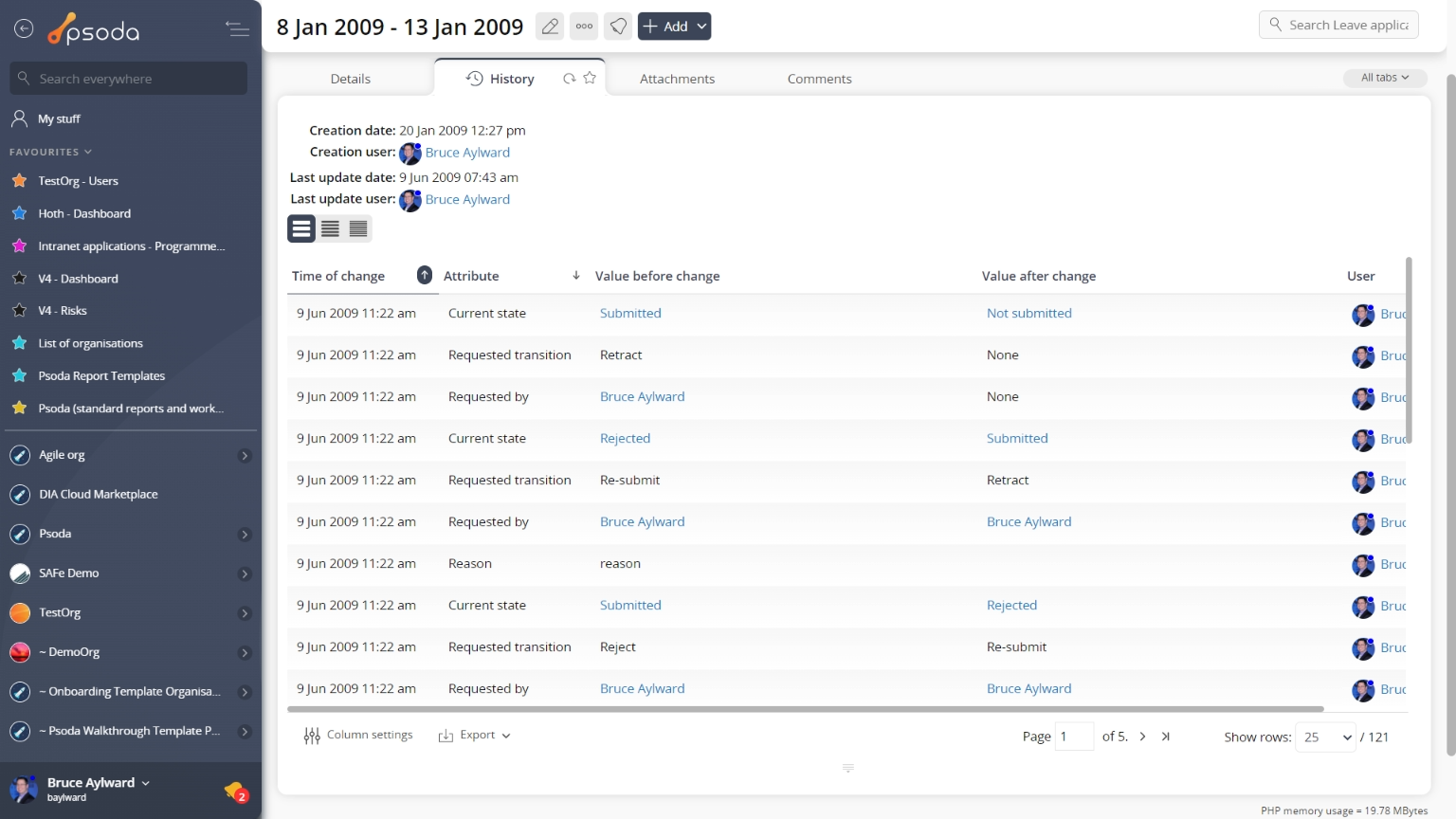The width and height of the screenshot is (1456, 819).
Task: Expand the Agile org item
Action: [245, 456]
